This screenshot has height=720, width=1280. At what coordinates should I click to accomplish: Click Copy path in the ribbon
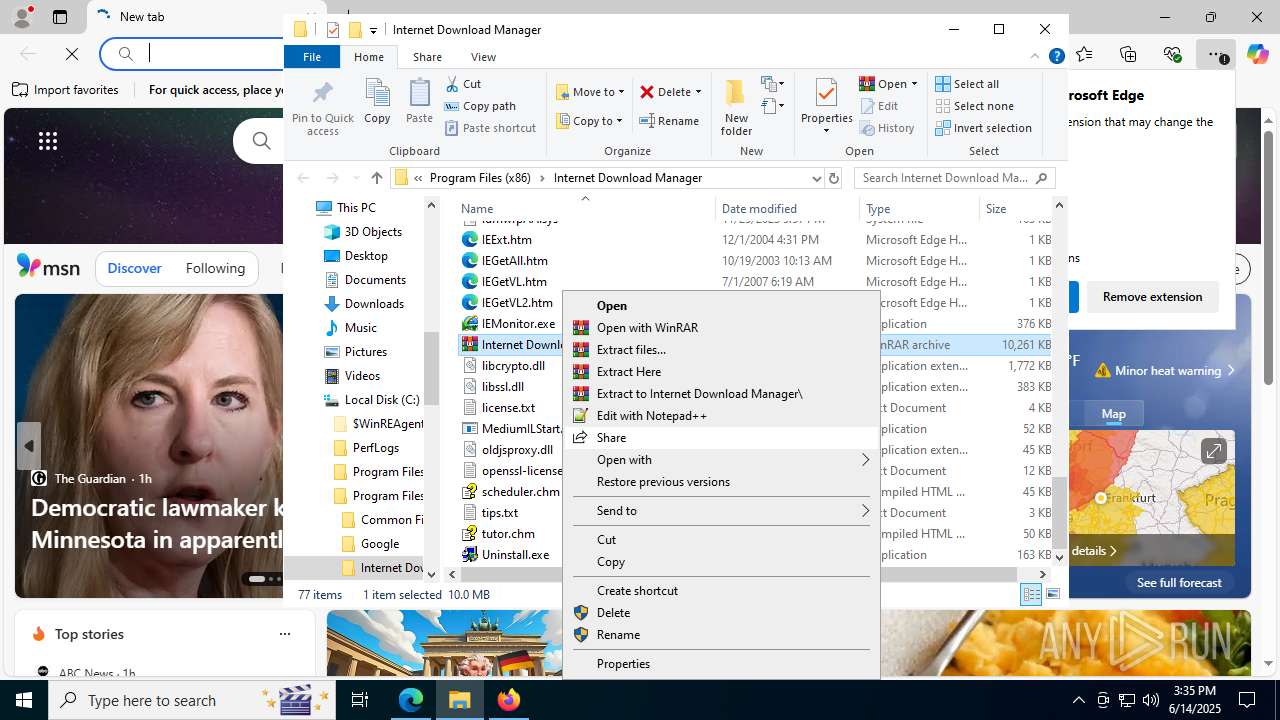[480, 106]
